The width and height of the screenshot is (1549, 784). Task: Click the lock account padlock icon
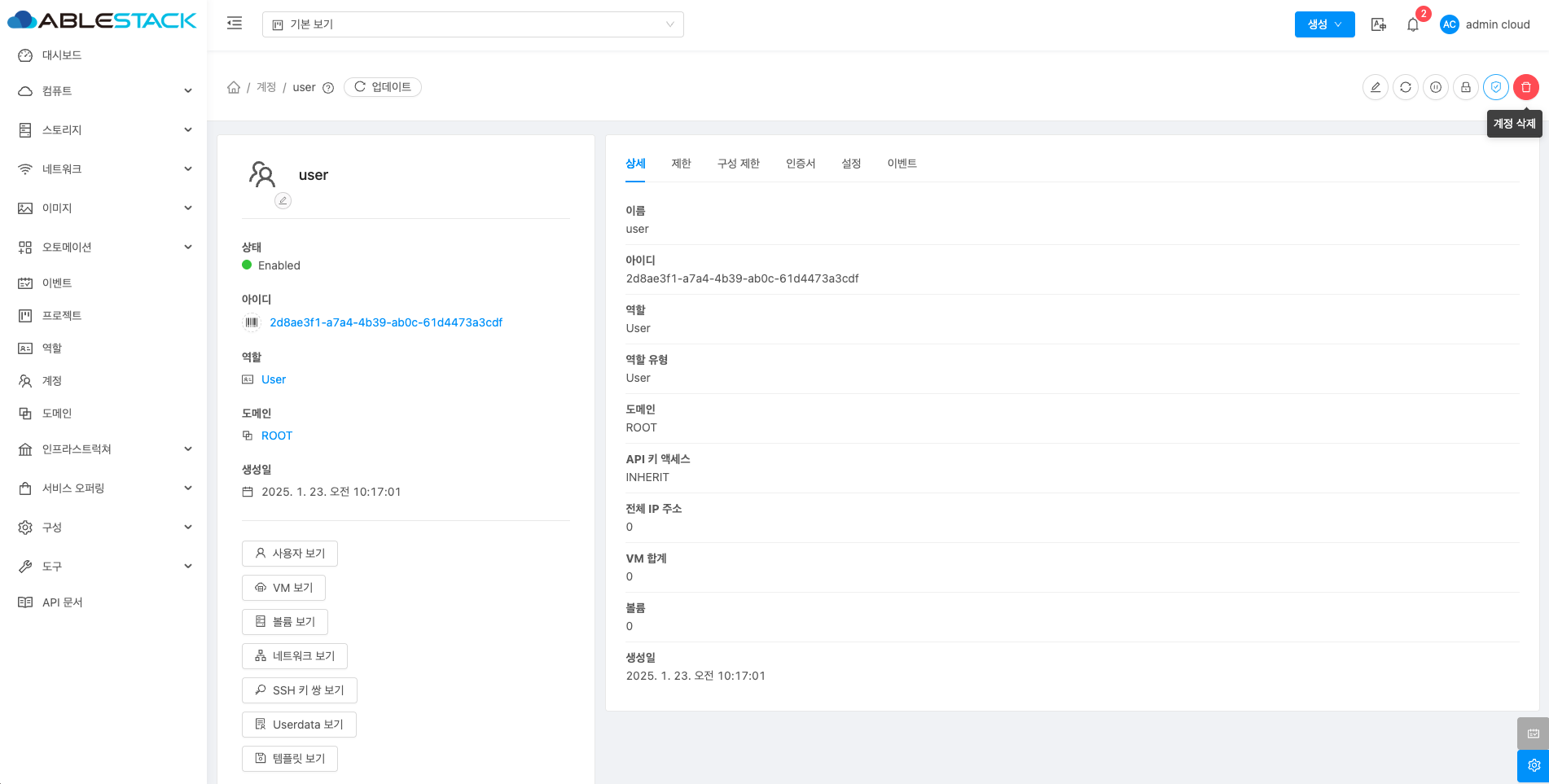pyautogui.click(x=1466, y=87)
